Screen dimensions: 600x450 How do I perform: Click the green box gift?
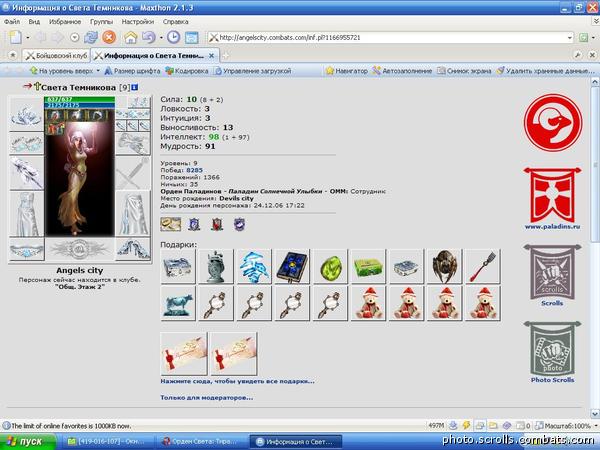pyautogui.click(x=368, y=266)
